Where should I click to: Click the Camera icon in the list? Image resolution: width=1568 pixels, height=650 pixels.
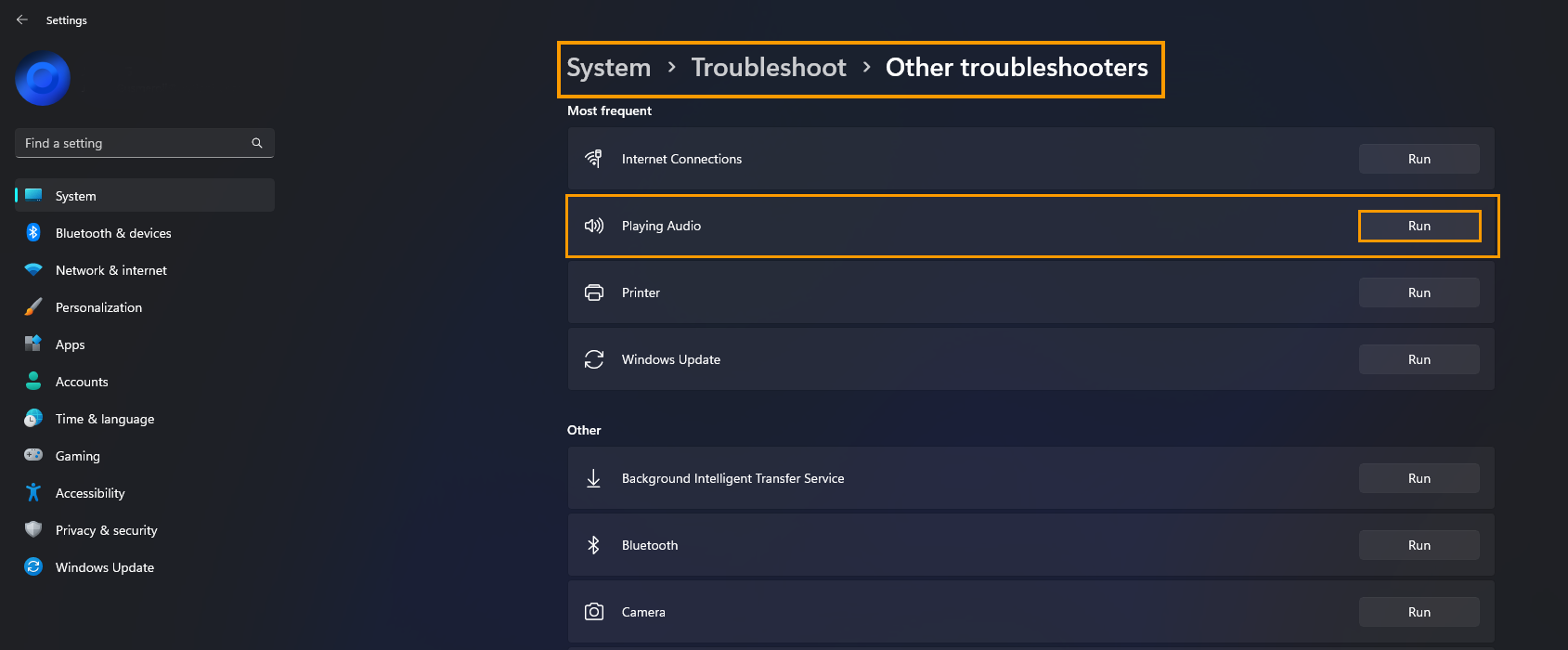pos(594,612)
